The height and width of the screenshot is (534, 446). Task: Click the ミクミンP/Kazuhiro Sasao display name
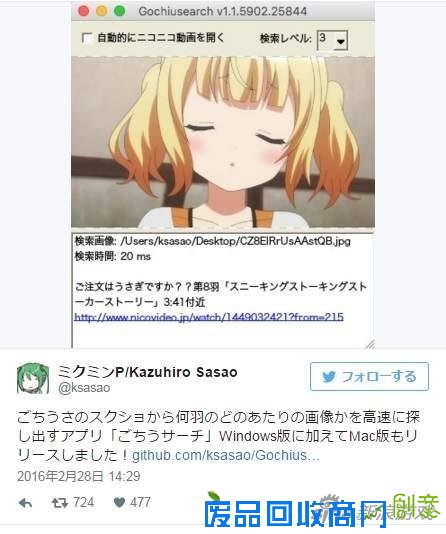coord(147,372)
